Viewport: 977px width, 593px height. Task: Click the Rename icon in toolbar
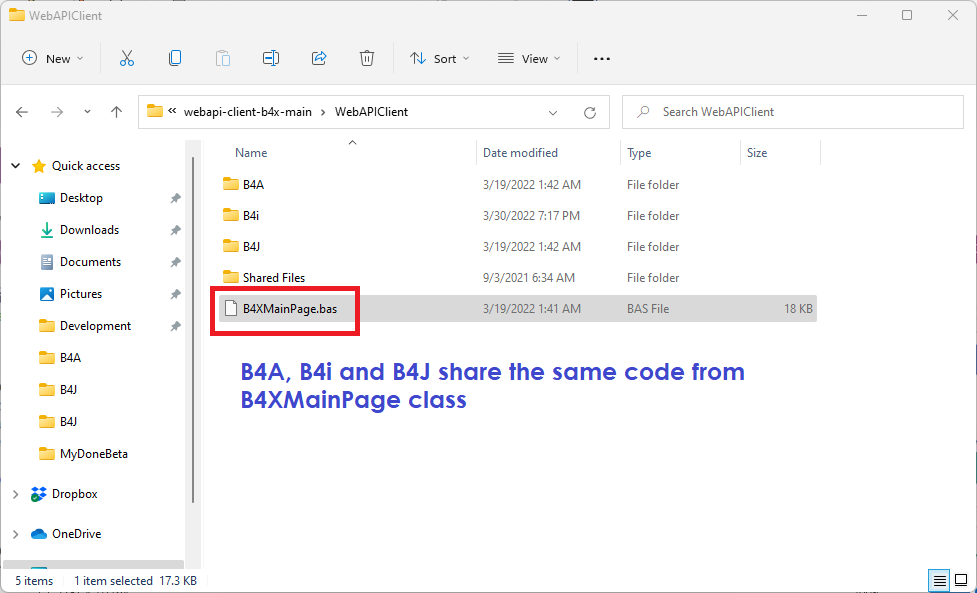pos(271,59)
